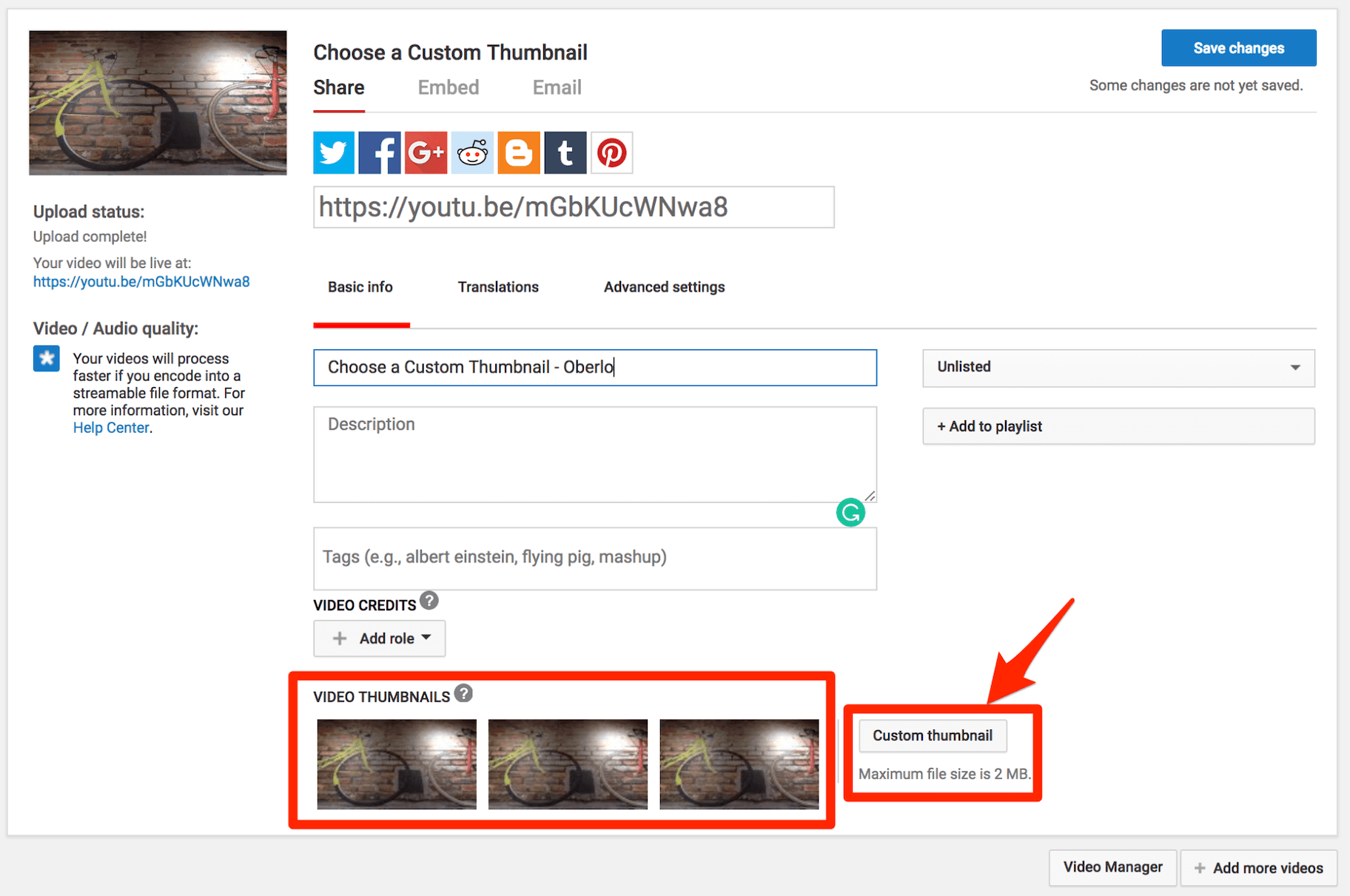Open the Video Credits help icon
The width and height of the screenshot is (1350, 896).
click(x=429, y=601)
